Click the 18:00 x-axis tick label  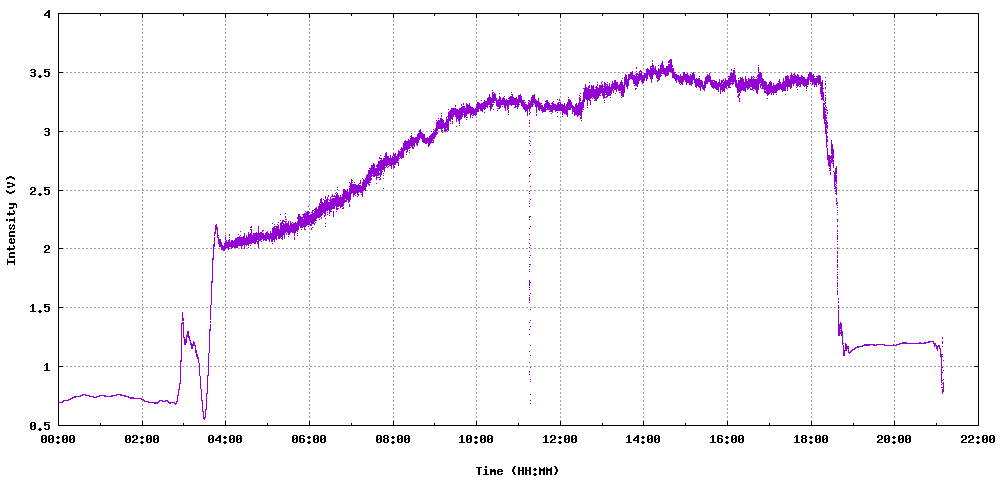811,439
